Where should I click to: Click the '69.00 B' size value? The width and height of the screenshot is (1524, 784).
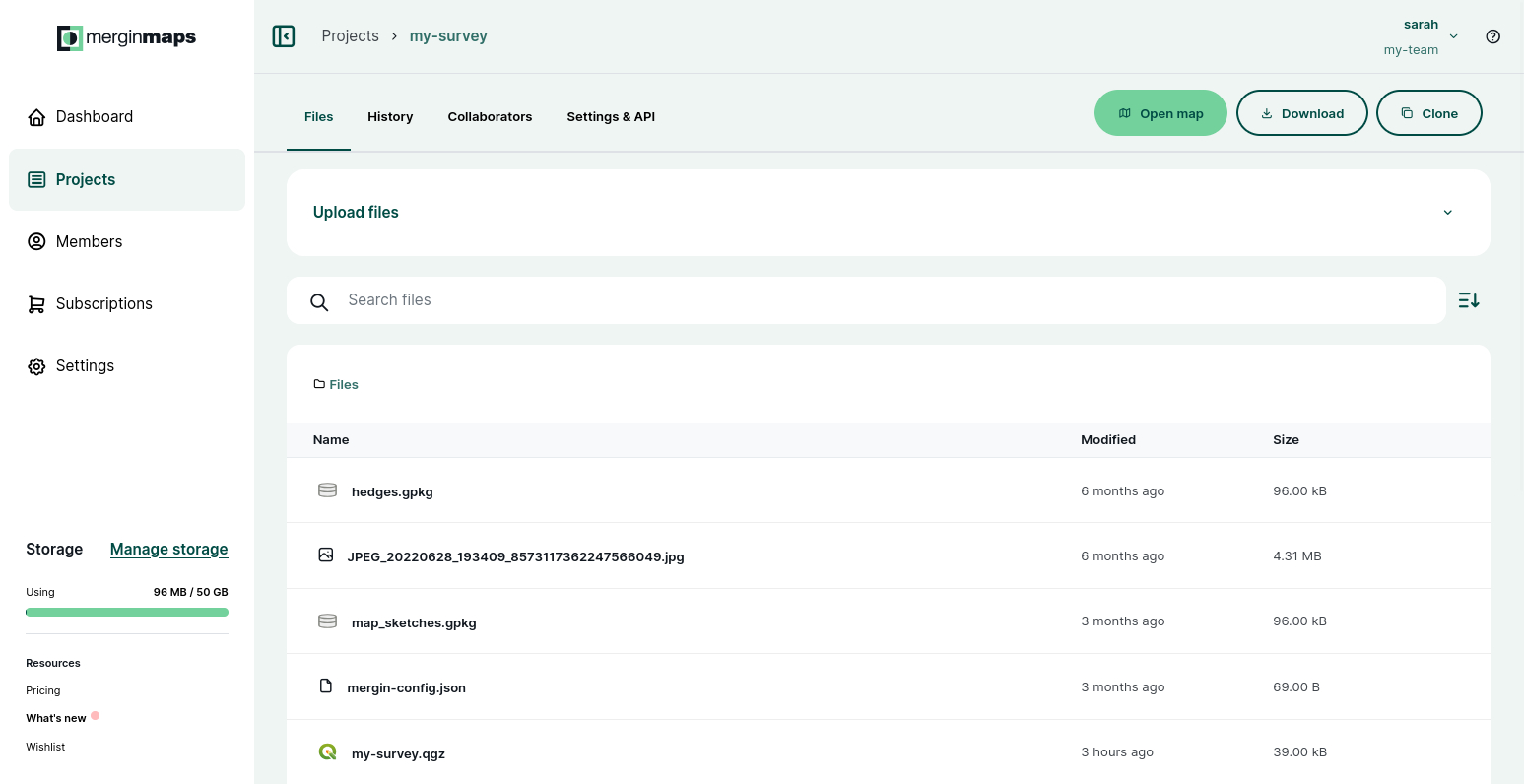coord(1296,687)
